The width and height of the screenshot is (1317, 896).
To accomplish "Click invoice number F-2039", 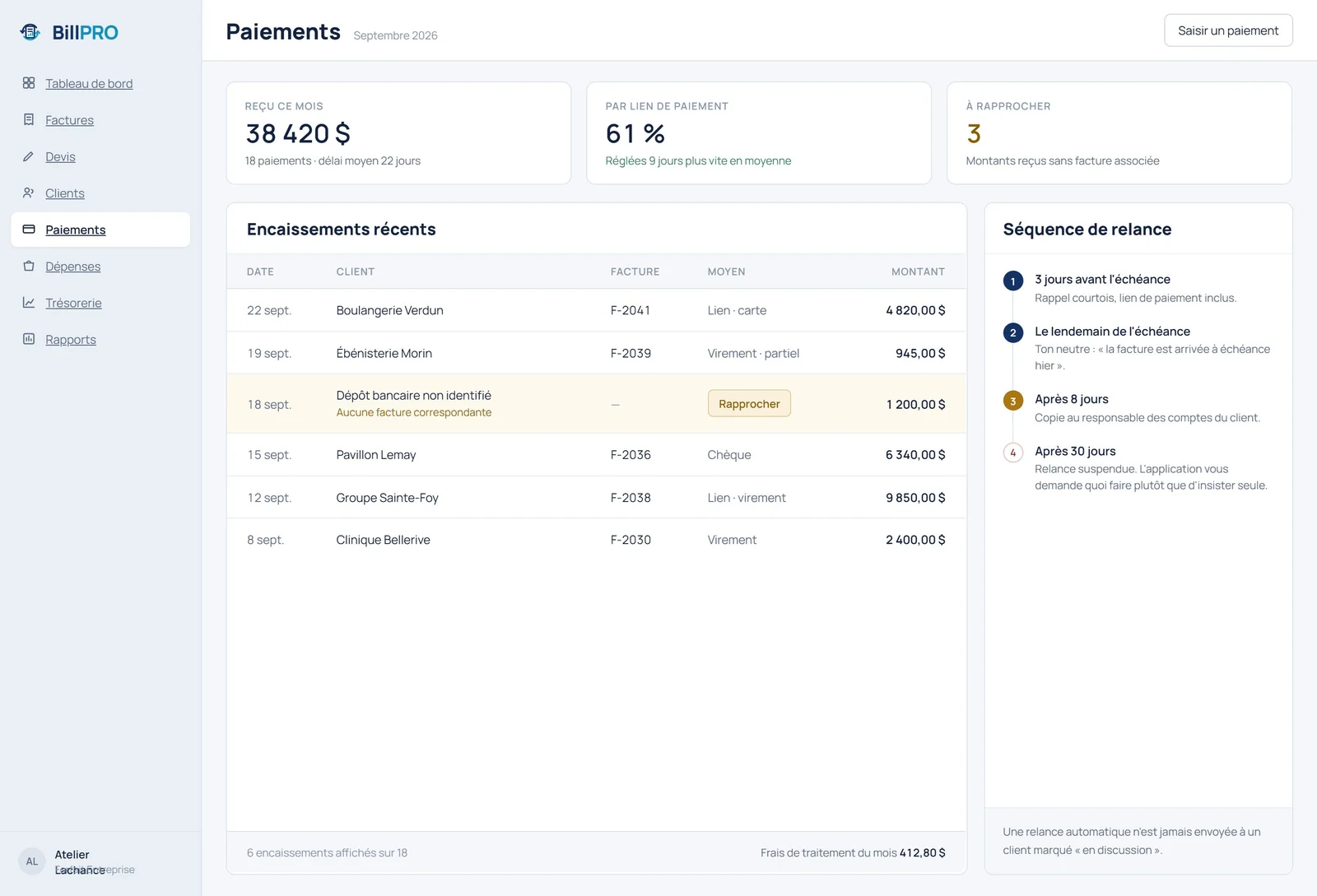I will pos(631,353).
